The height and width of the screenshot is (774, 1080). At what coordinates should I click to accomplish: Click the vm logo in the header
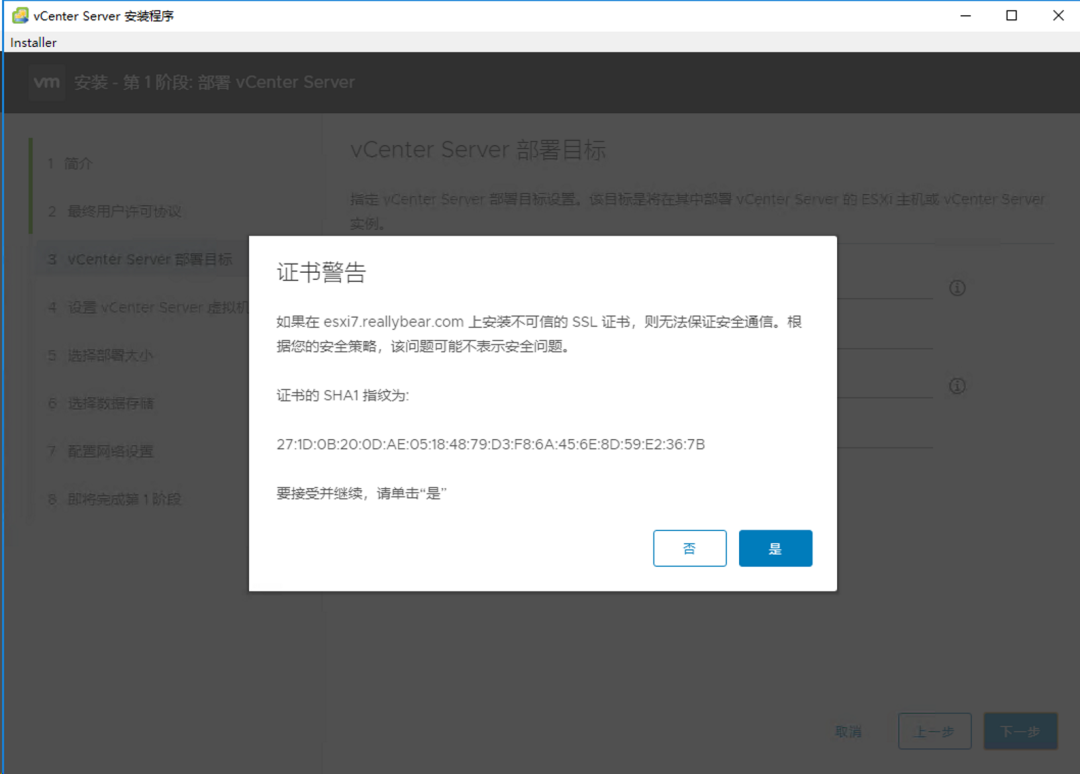tap(47, 82)
